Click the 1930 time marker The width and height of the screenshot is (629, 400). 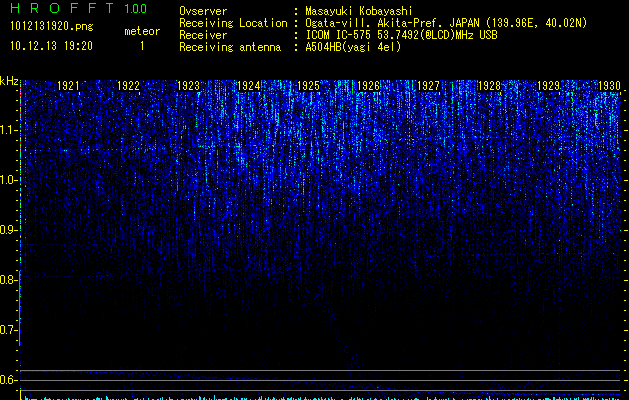[x=609, y=86]
